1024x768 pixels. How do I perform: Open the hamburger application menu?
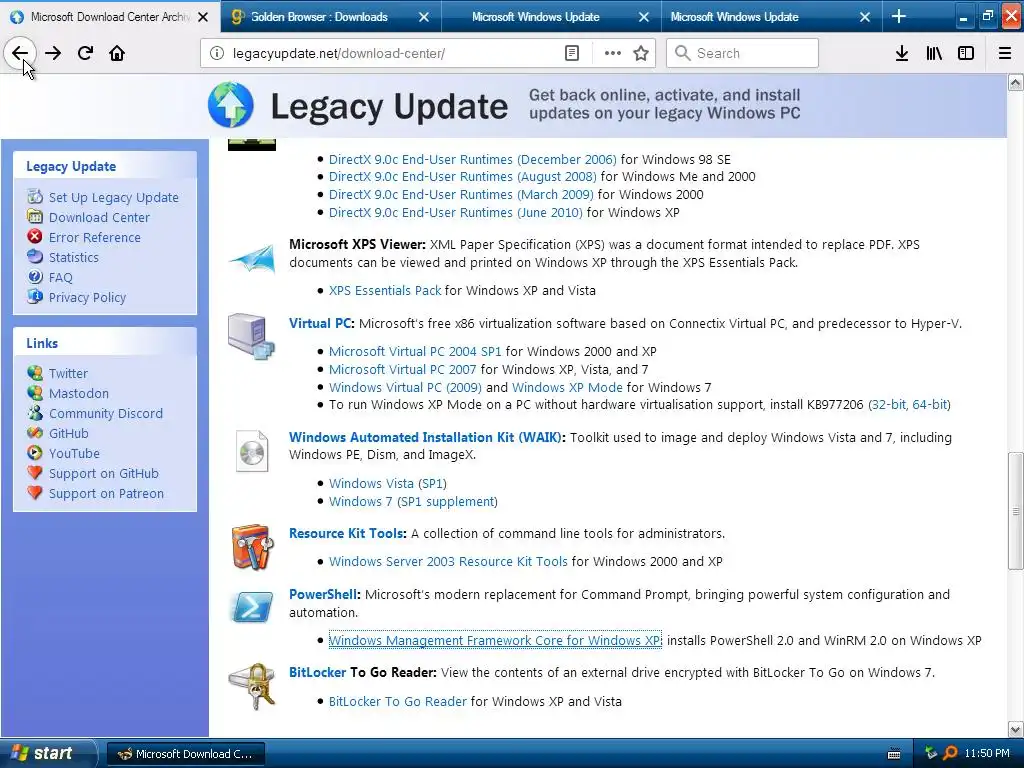coord(1005,54)
